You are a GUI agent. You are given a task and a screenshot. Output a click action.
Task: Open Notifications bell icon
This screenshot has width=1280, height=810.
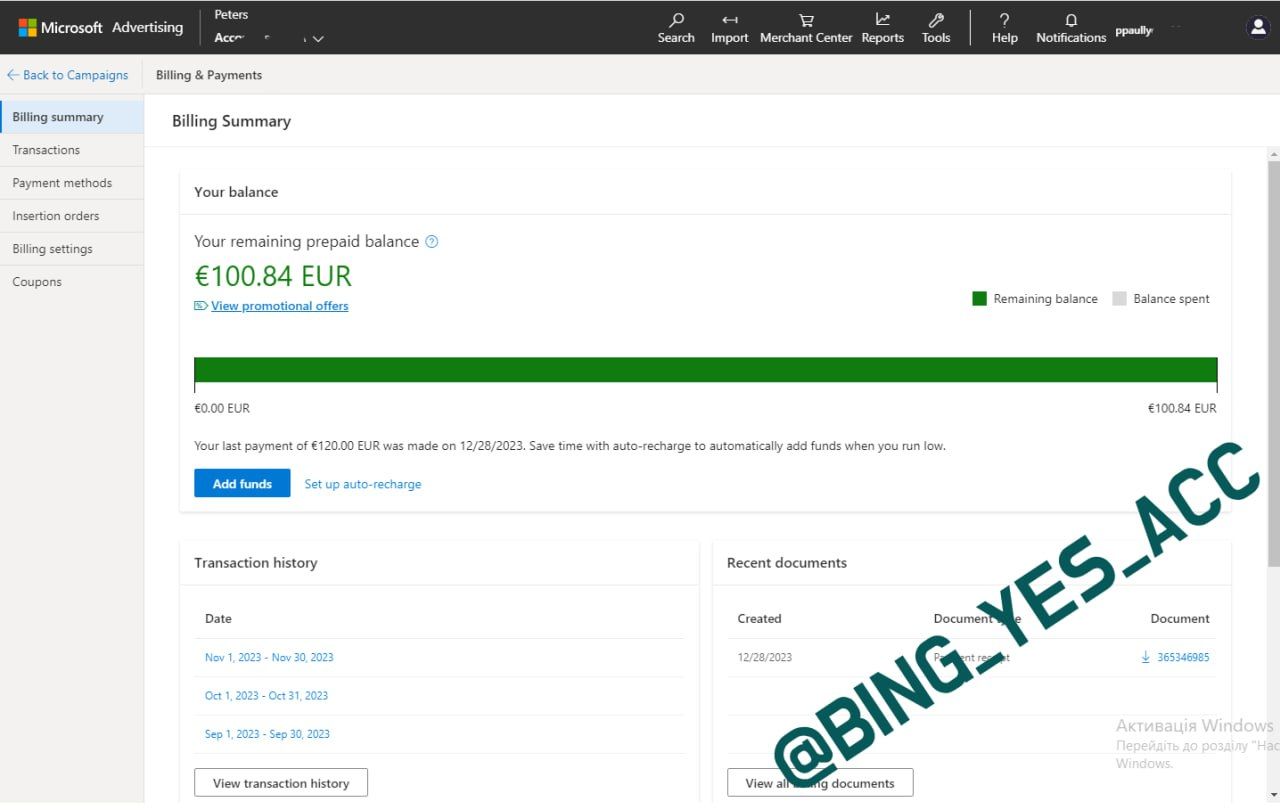point(1071,20)
